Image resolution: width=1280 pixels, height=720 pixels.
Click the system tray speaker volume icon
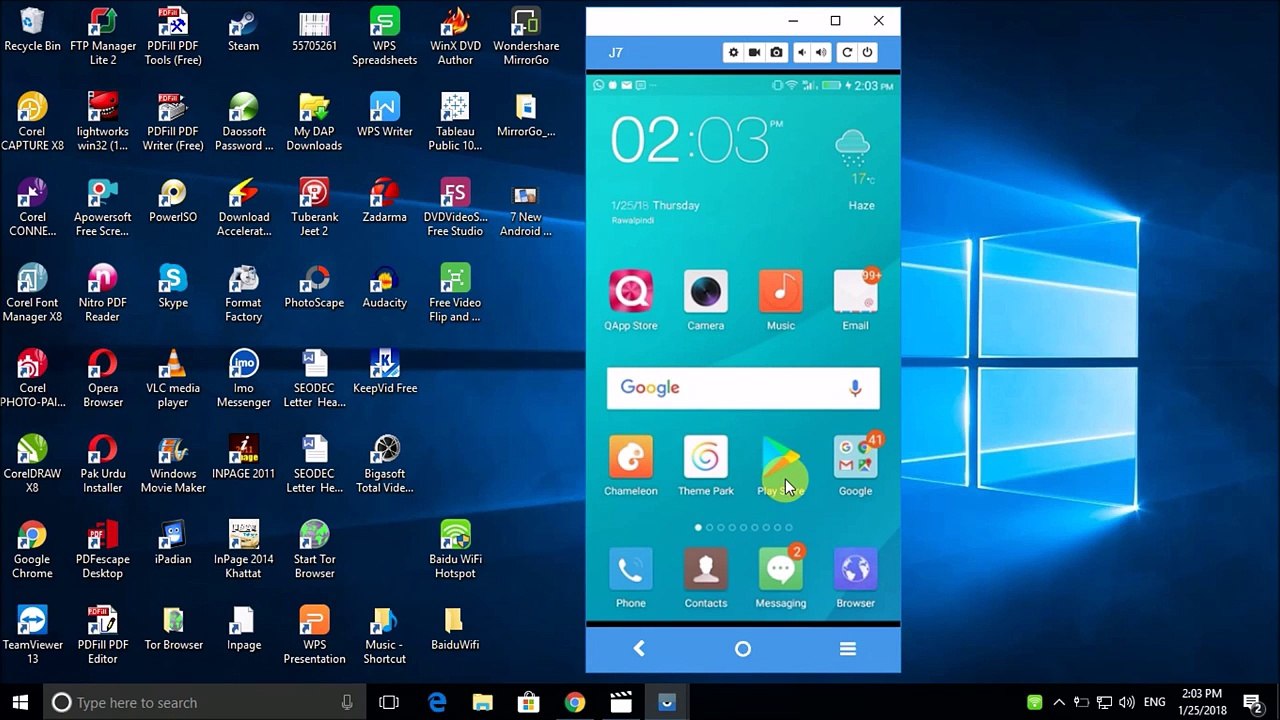[1127, 703]
